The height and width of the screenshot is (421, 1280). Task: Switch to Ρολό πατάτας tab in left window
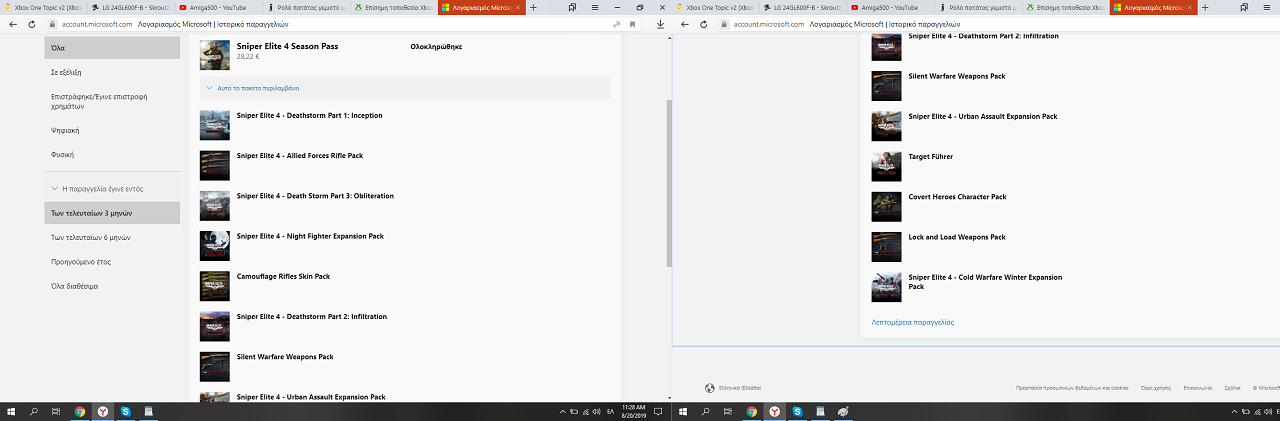(306, 7)
